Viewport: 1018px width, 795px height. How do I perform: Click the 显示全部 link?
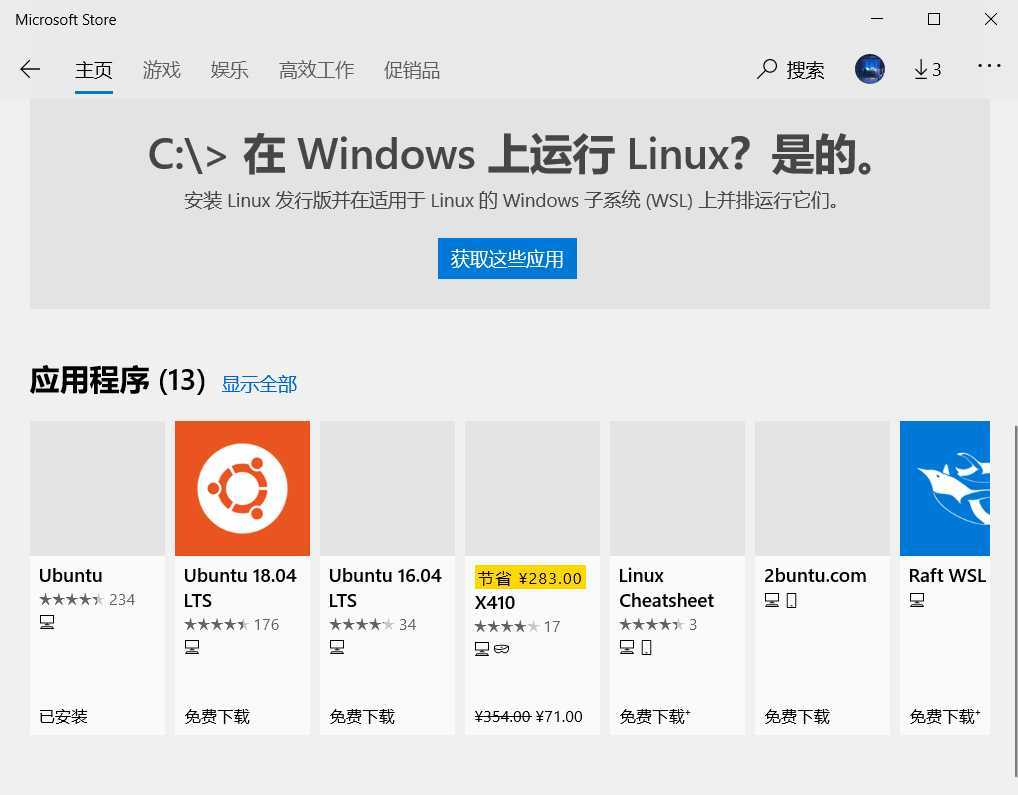[x=259, y=384]
